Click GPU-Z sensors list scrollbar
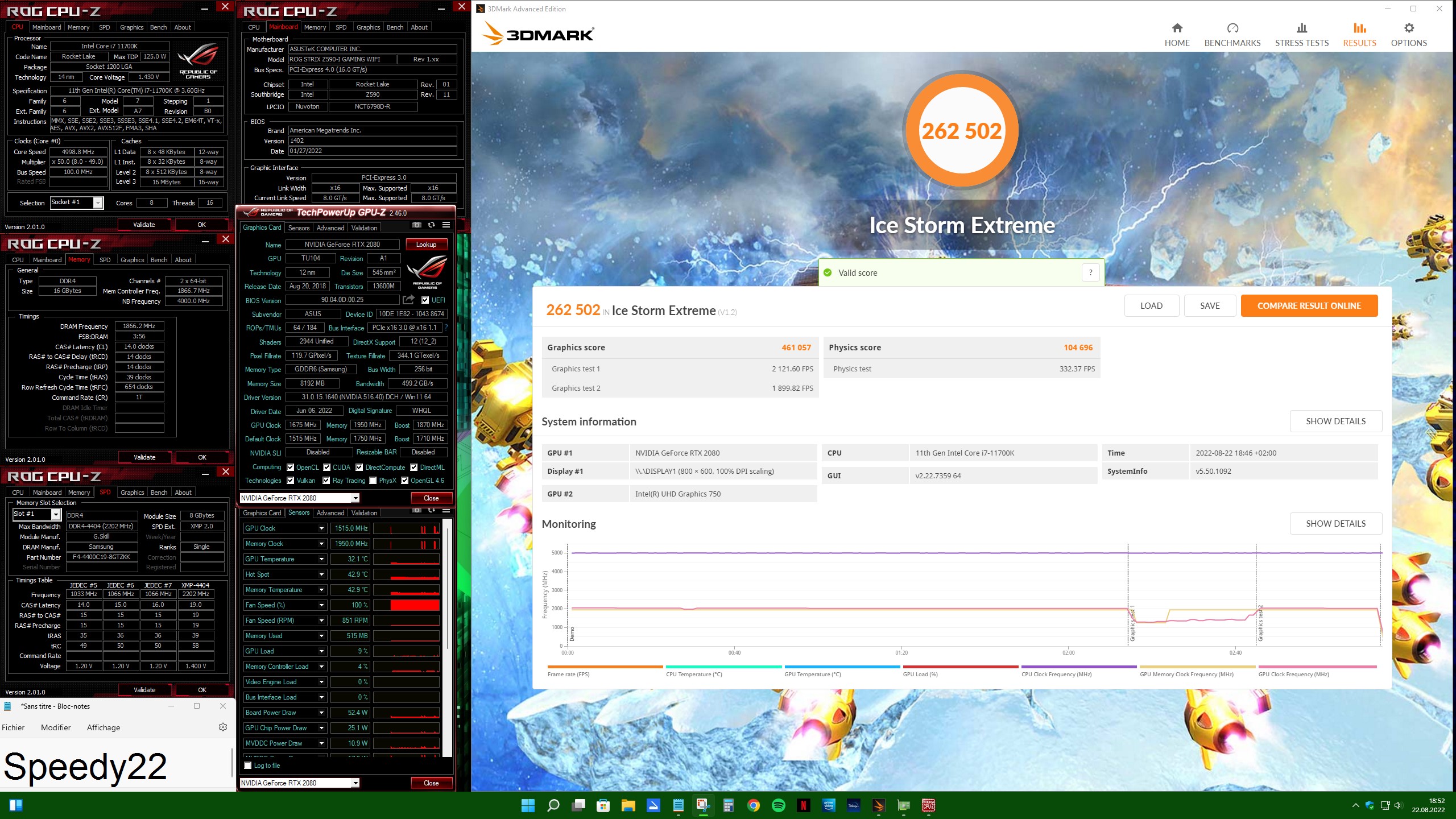This screenshot has height=819, width=1456. (x=447, y=589)
